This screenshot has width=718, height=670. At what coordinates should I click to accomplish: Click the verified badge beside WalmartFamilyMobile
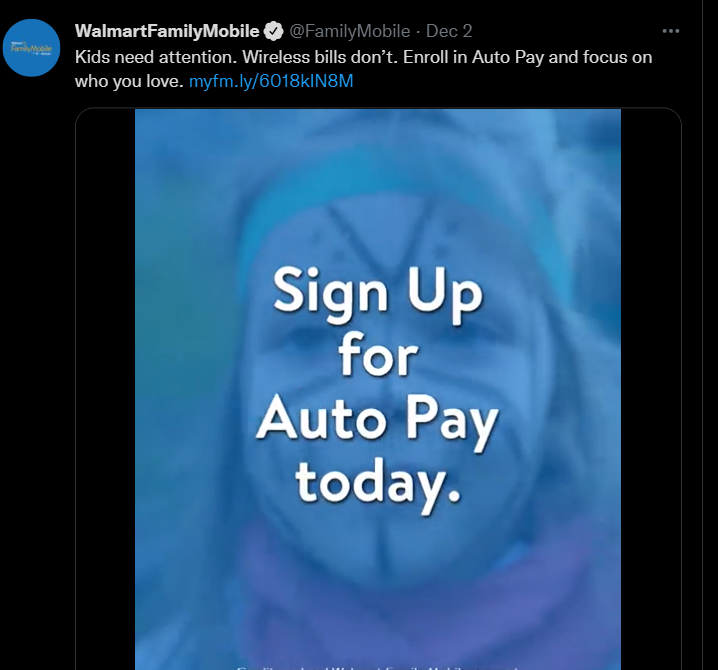click(274, 31)
